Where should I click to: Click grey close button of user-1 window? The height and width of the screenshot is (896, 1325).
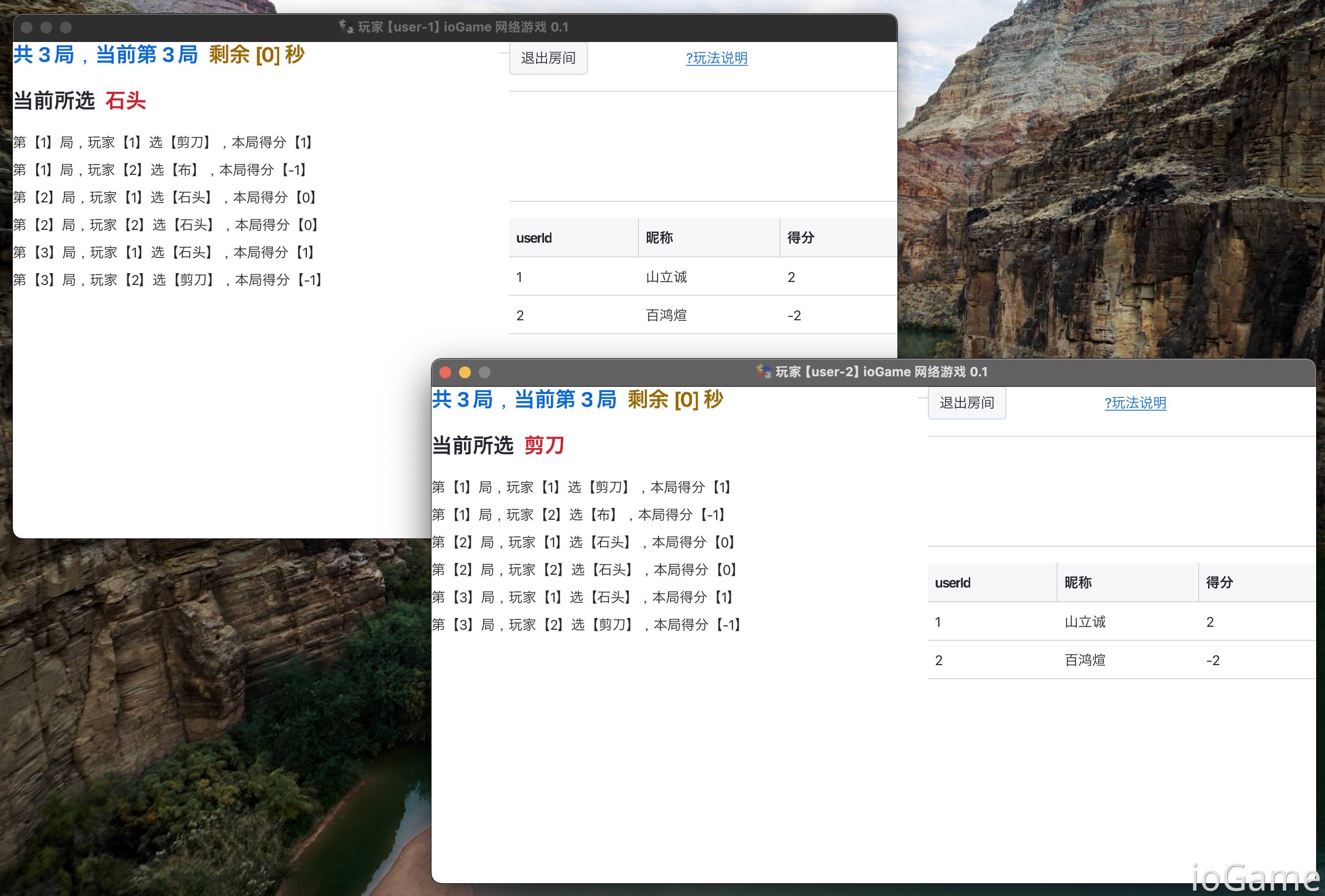click(x=26, y=28)
